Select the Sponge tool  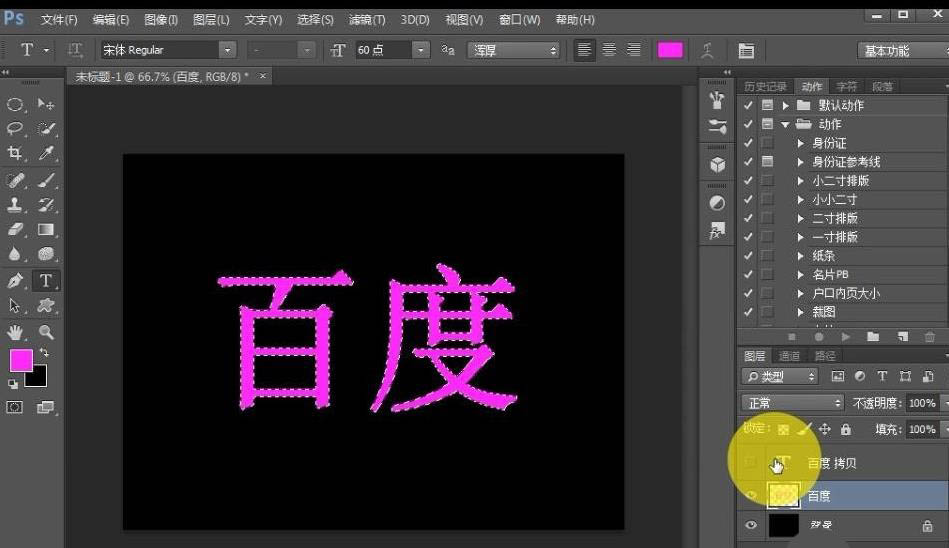46,254
